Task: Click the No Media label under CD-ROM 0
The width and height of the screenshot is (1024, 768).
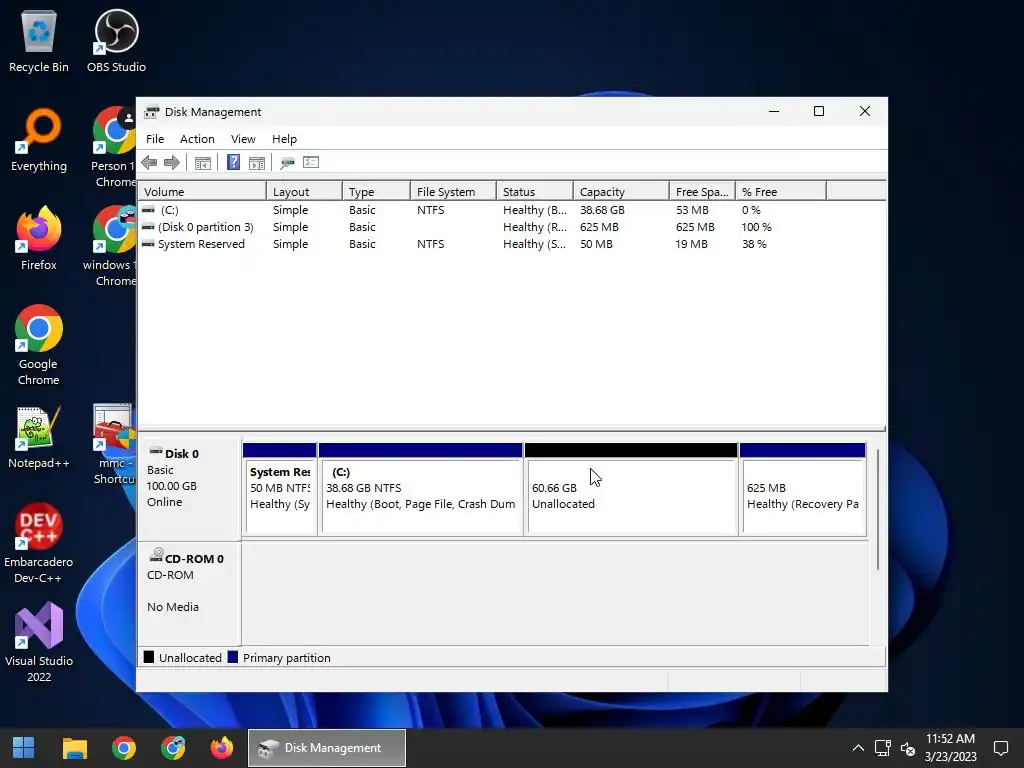Action: tap(172, 607)
